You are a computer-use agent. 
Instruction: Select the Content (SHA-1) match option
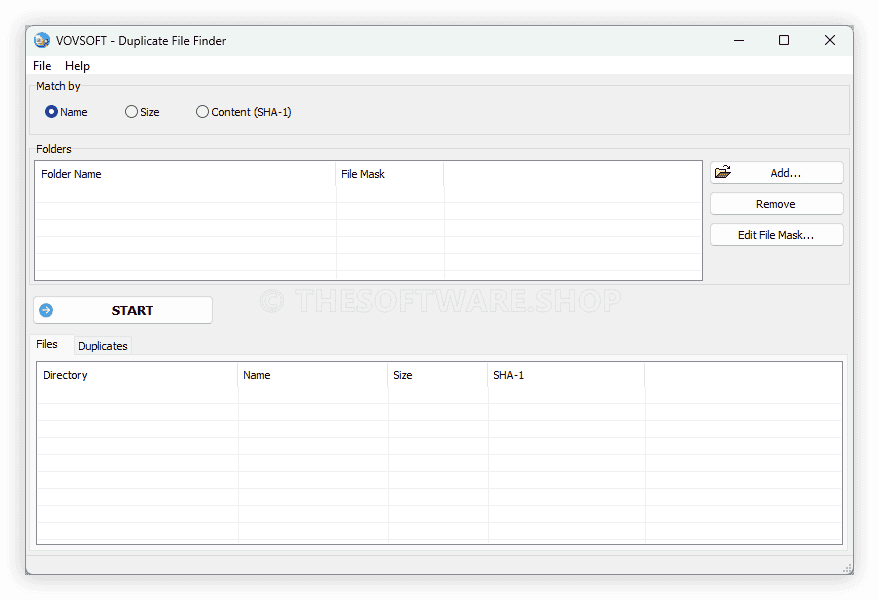coord(244,112)
